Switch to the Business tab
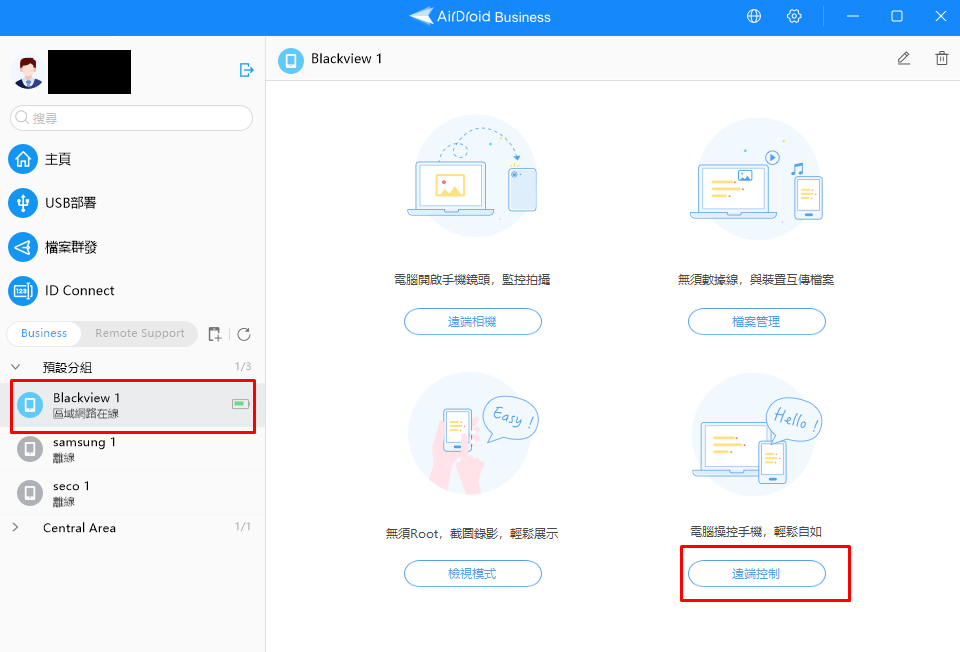Image resolution: width=960 pixels, height=652 pixels. pyautogui.click(x=43, y=334)
